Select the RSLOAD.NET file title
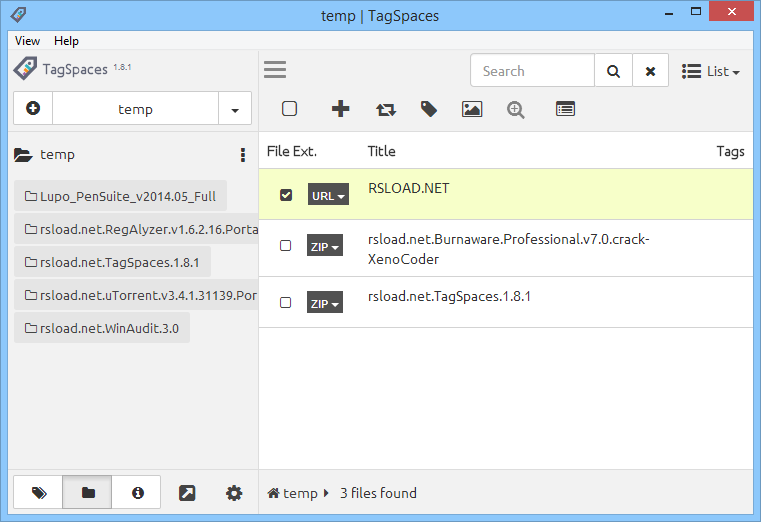Viewport: 761px width, 522px height. click(x=409, y=188)
